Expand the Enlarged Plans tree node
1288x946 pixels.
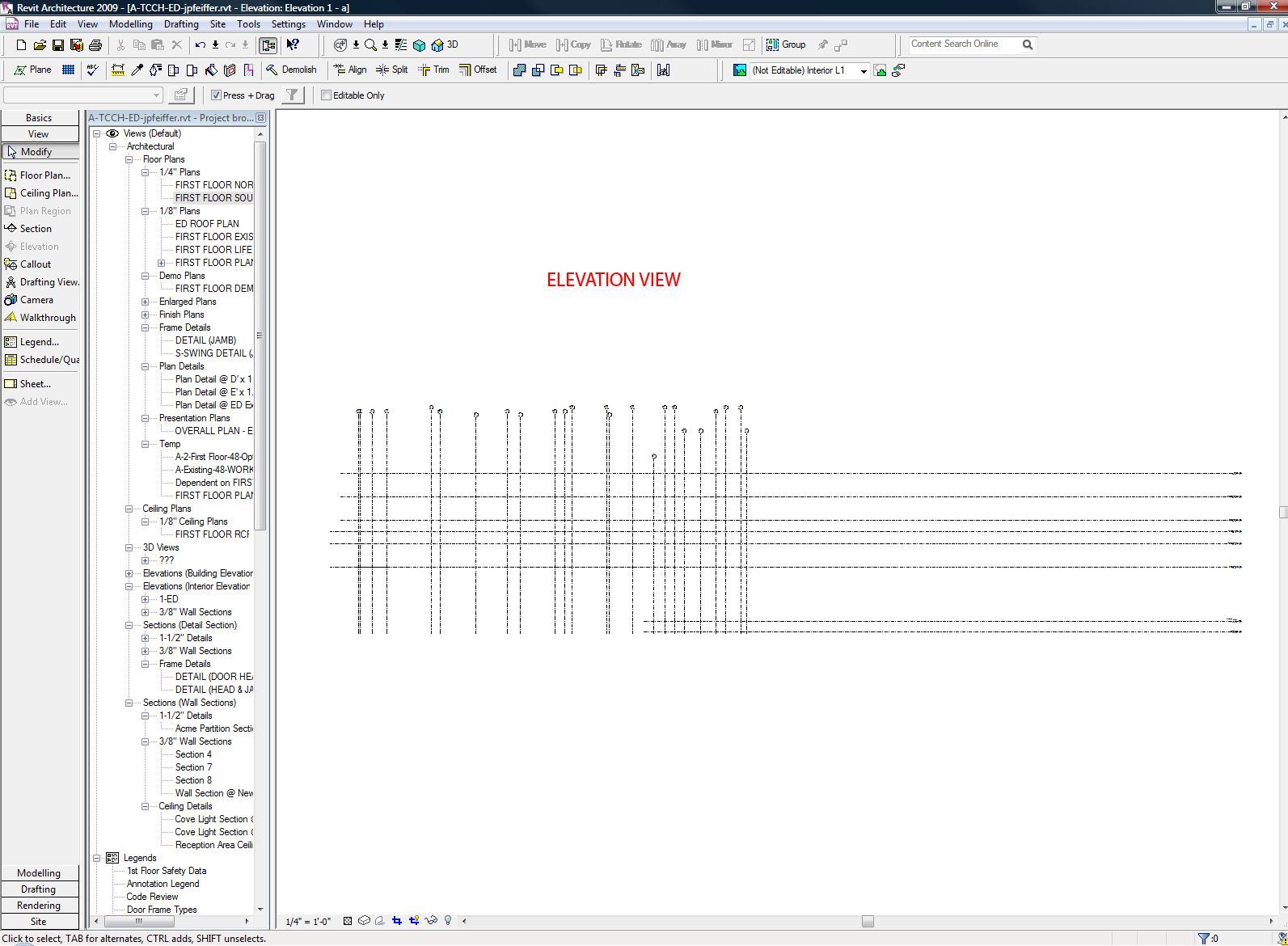click(146, 302)
